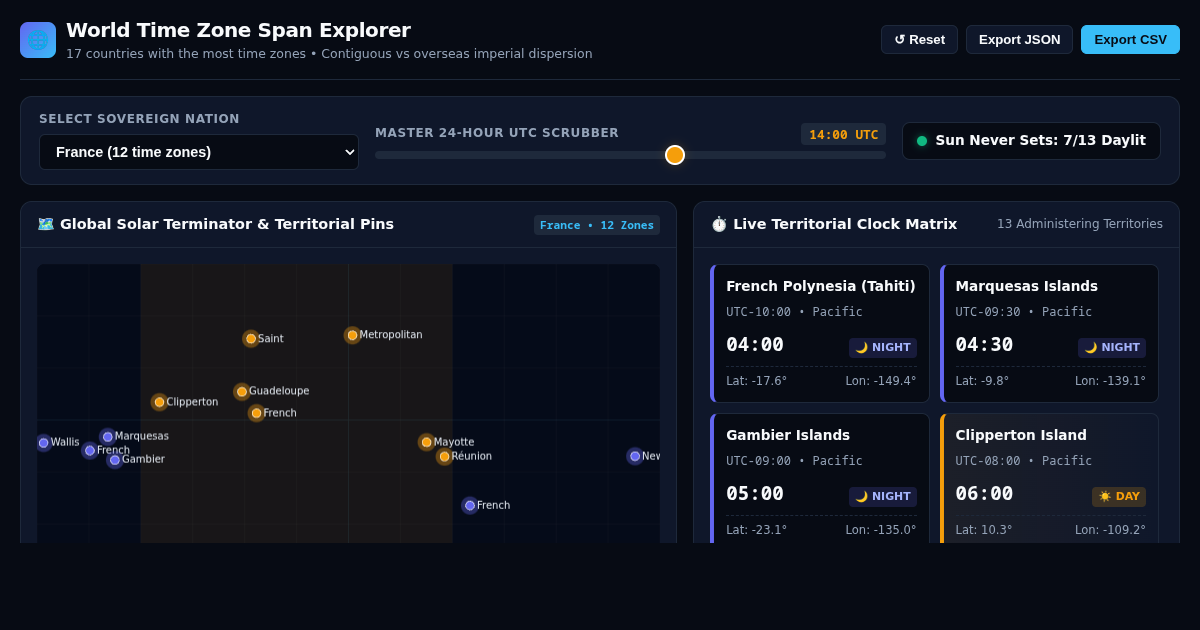Click Export CSV button
This screenshot has height=630, width=1200.
(x=1130, y=40)
